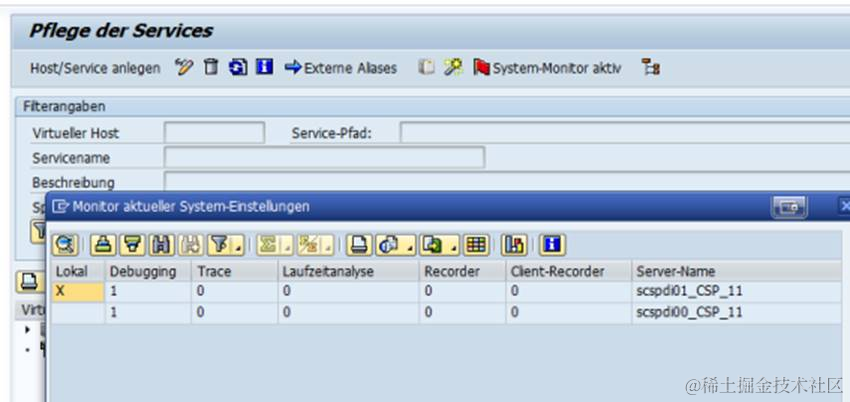Click the info icon in dialog toolbar
850x402 pixels.
click(552, 245)
